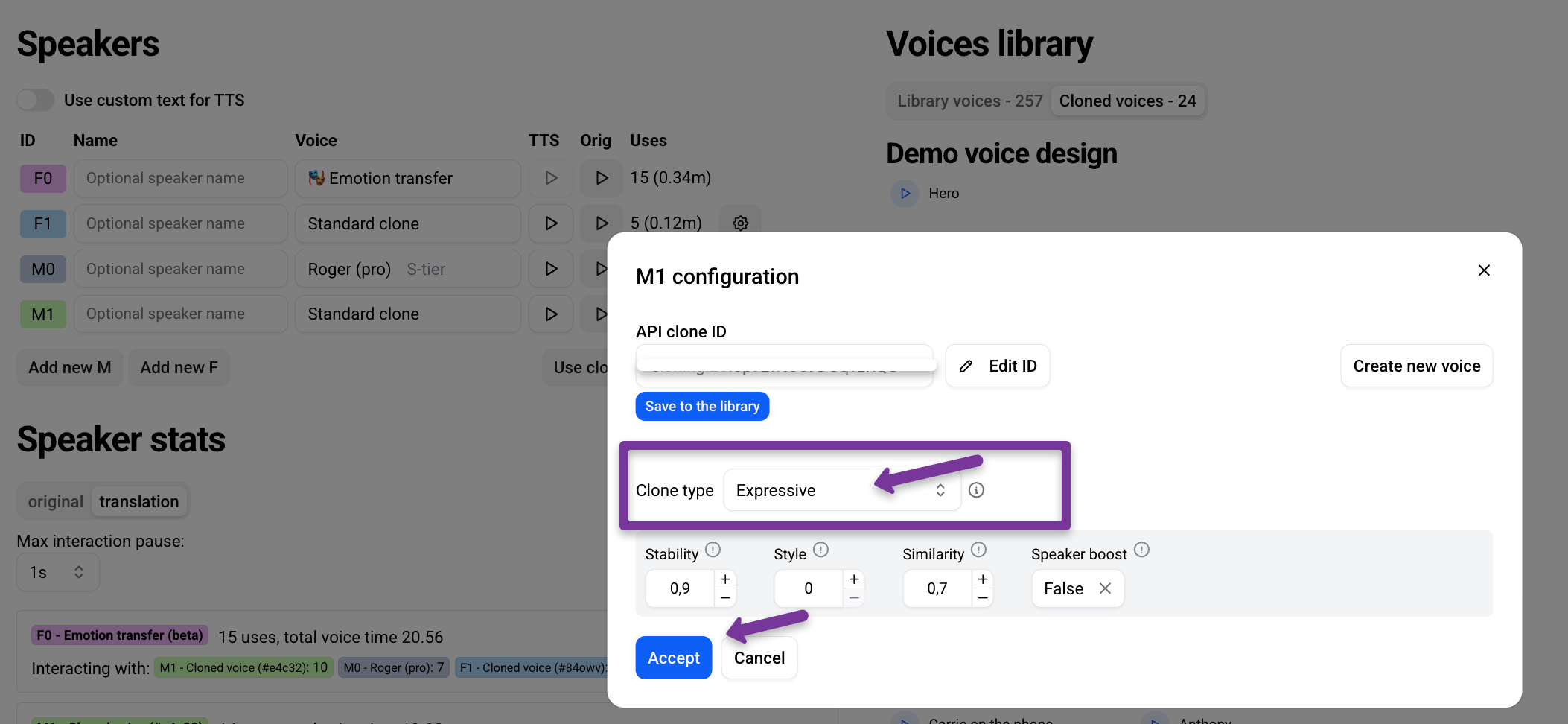The width and height of the screenshot is (1568, 724).
Task: Click the M1 optional speaker name field
Action: (181, 314)
